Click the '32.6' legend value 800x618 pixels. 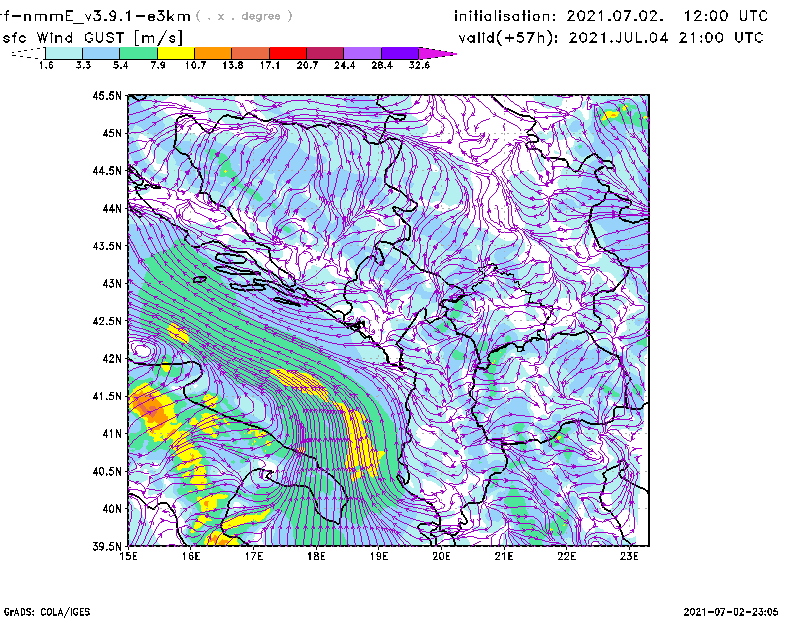coord(419,65)
